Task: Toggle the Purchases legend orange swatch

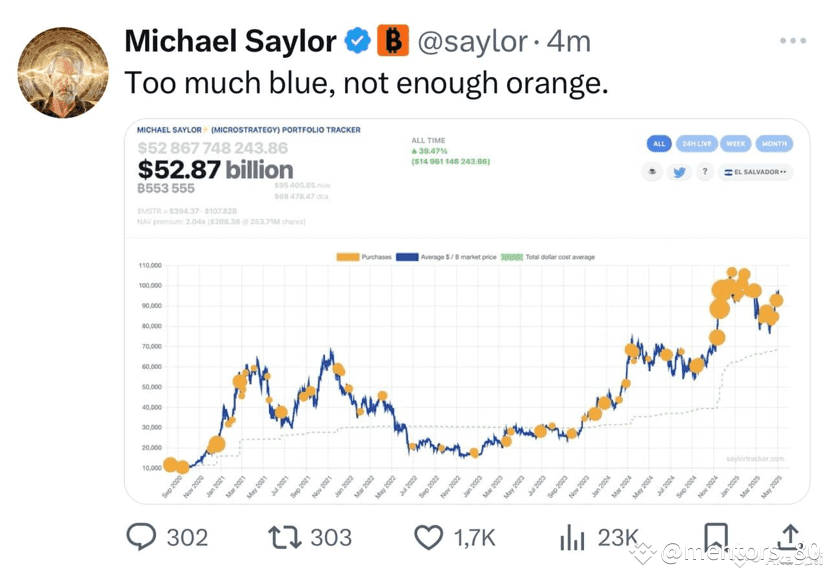Action: click(348, 257)
